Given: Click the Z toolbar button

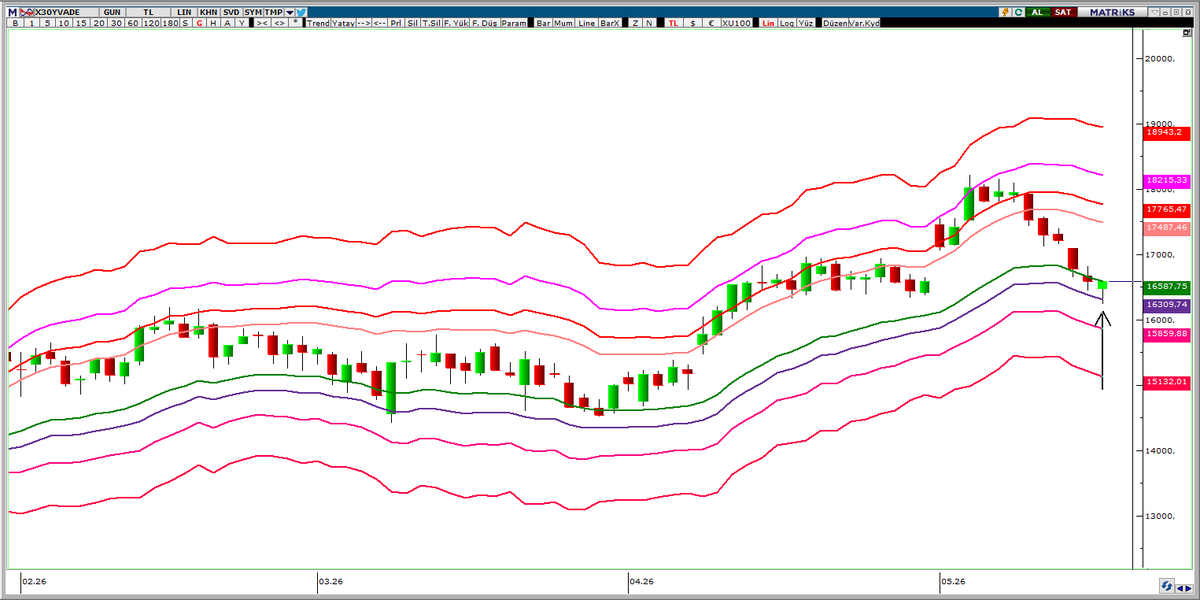Looking at the screenshot, I should point(635,23).
